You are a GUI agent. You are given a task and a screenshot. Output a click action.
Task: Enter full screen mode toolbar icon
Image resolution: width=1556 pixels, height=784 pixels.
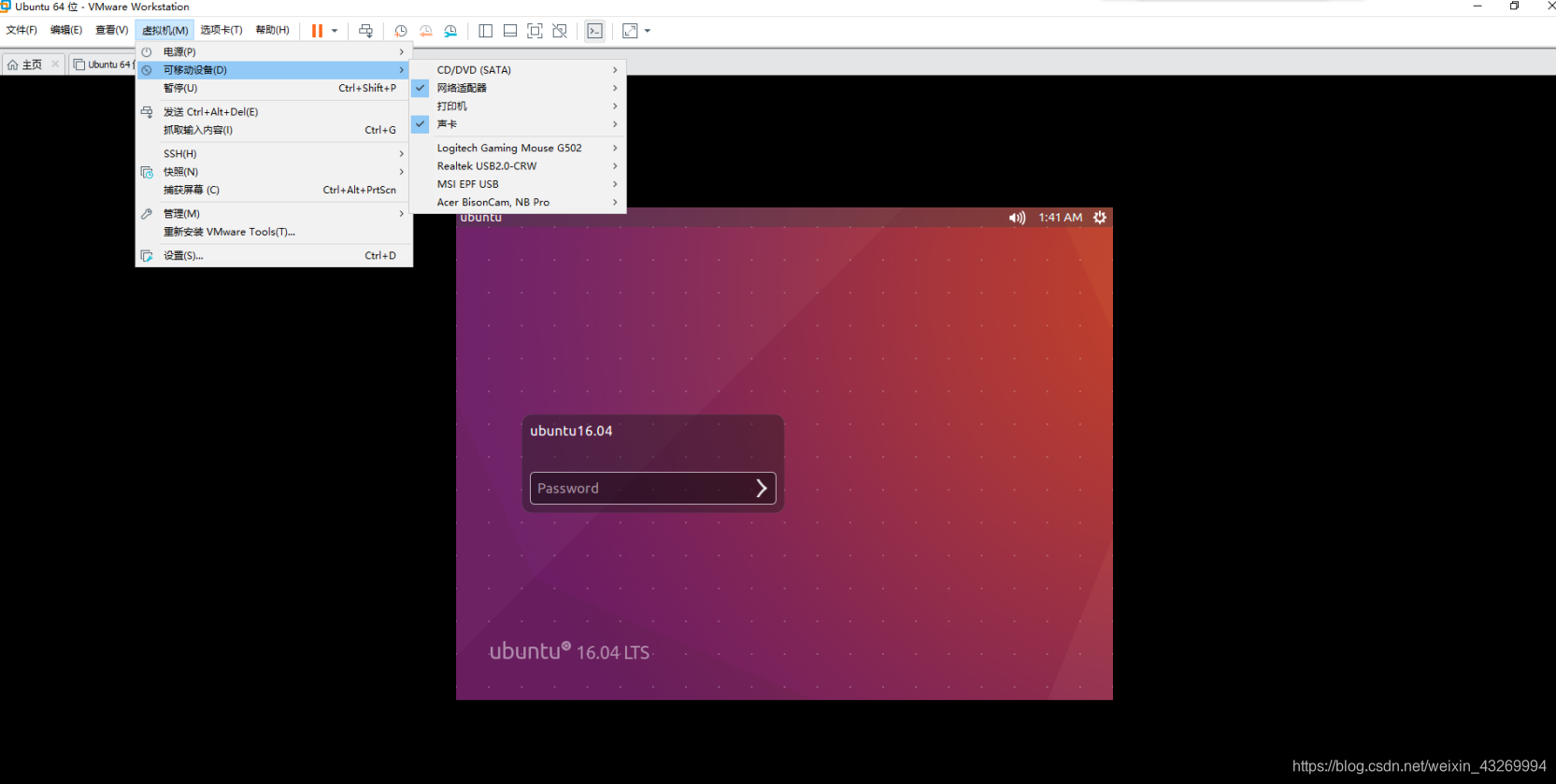pyautogui.click(x=535, y=31)
